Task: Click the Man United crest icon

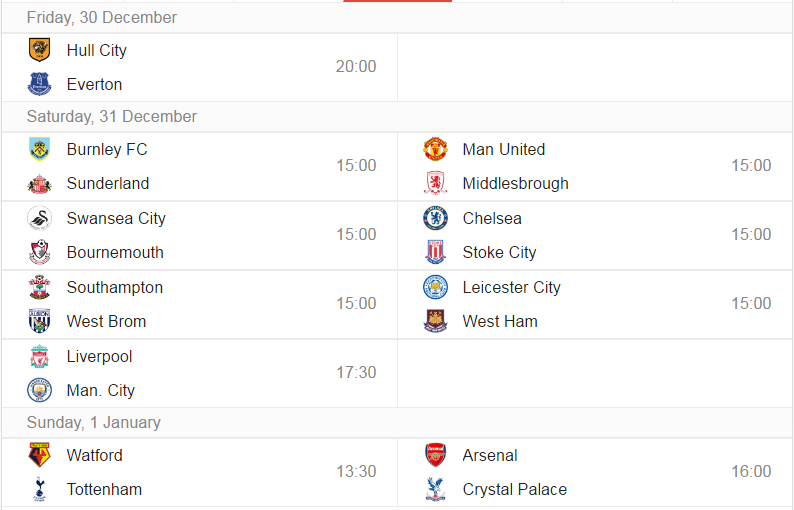Action: 435,149
